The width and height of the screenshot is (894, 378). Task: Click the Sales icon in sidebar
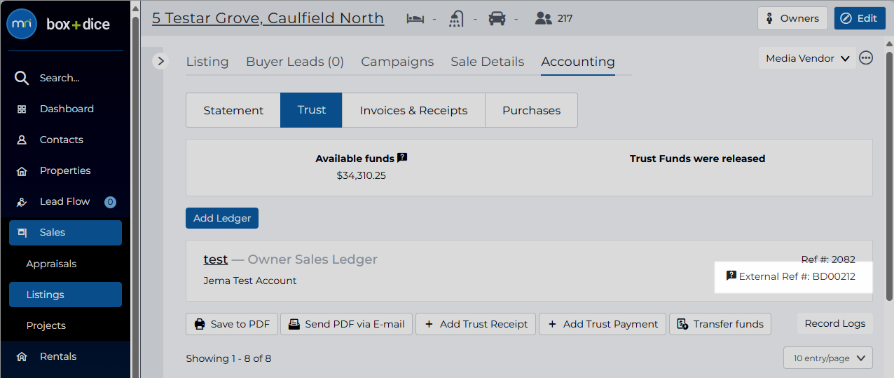[x=22, y=233]
